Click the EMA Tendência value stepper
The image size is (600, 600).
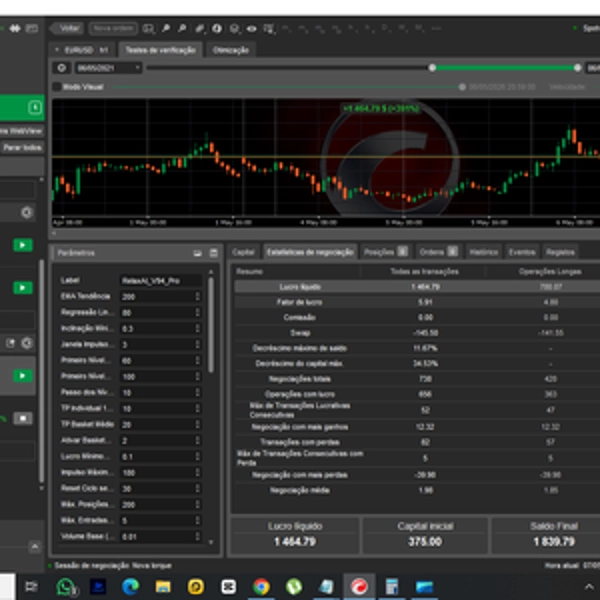[x=197, y=297]
